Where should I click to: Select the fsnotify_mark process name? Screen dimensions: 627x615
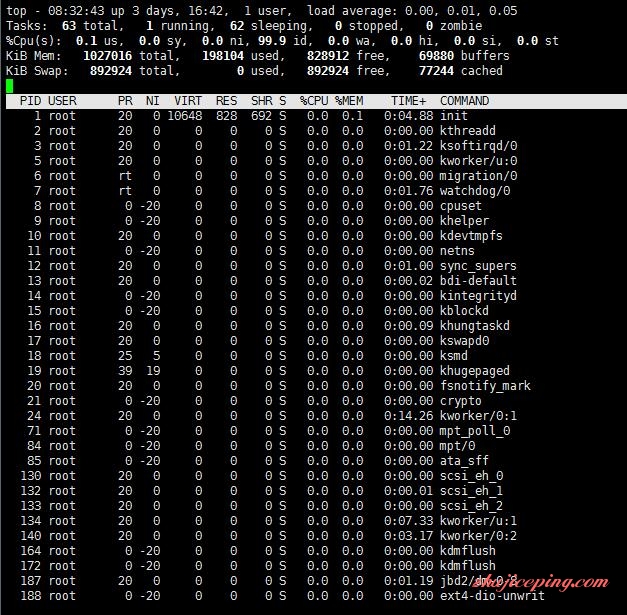click(x=485, y=386)
